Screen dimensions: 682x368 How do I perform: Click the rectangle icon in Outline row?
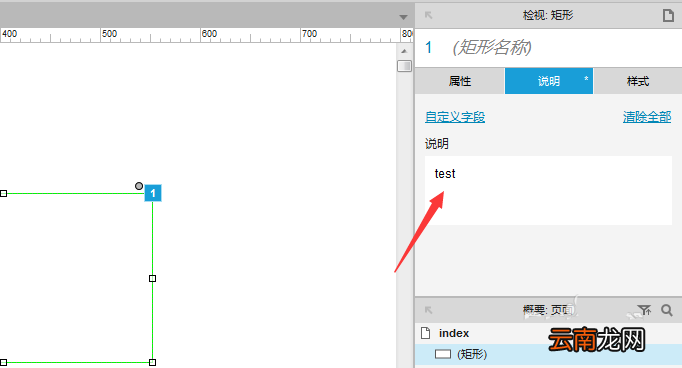pyautogui.click(x=443, y=354)
